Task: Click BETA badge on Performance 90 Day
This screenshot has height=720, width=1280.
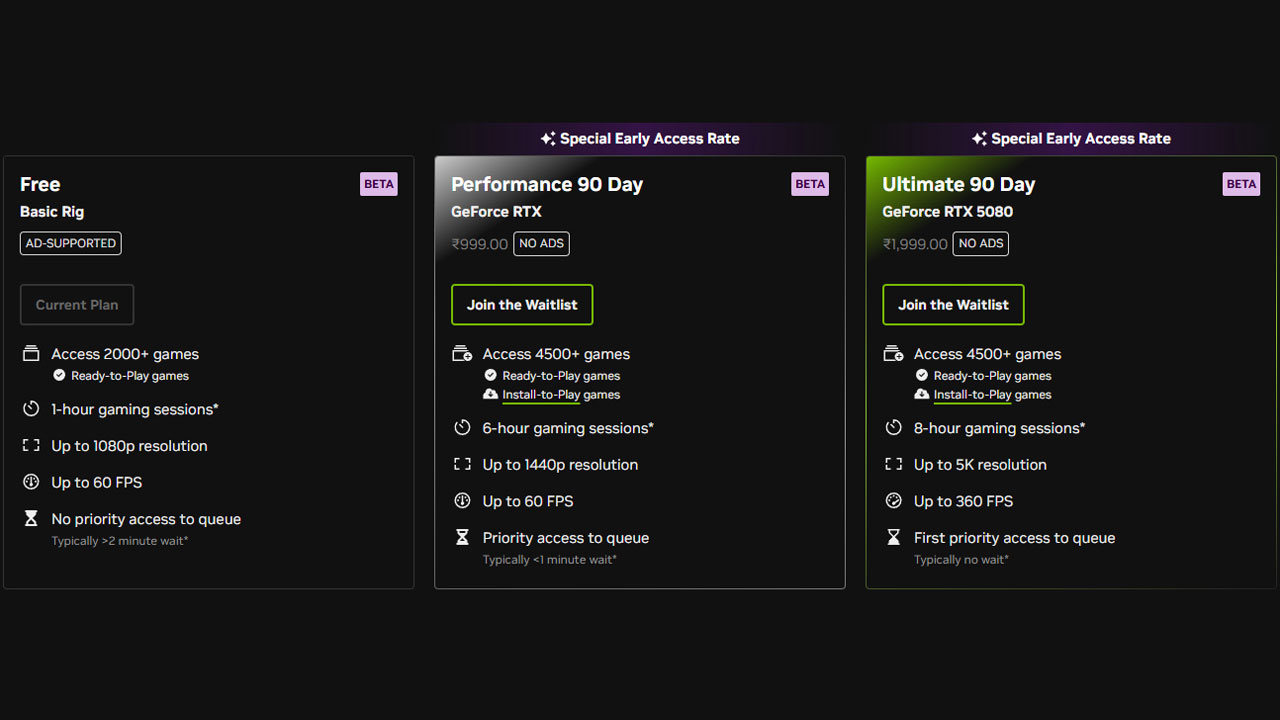Action: click(x=810, y=184)
